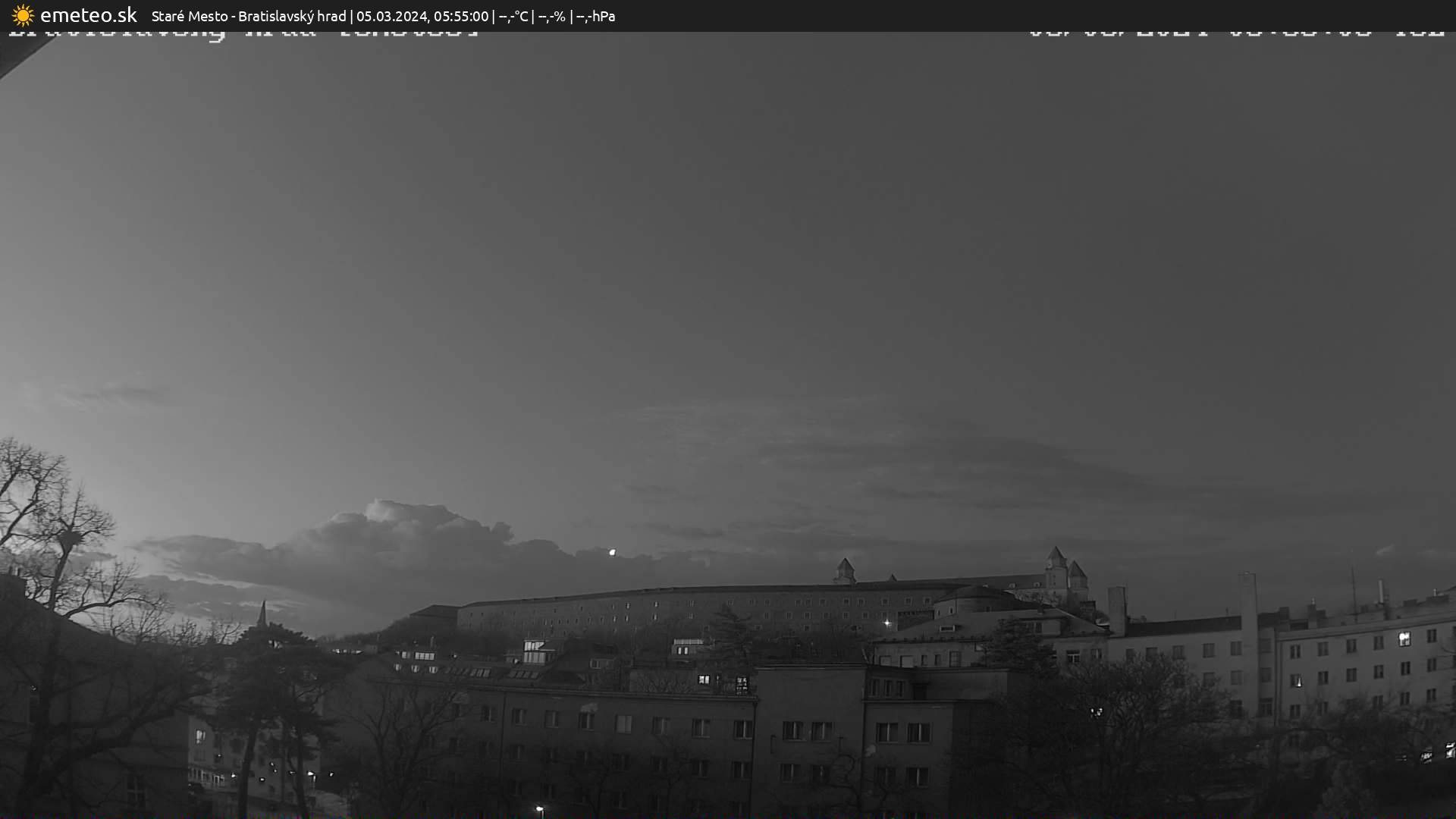Click the temperature °C readout

tap(513, 16)
